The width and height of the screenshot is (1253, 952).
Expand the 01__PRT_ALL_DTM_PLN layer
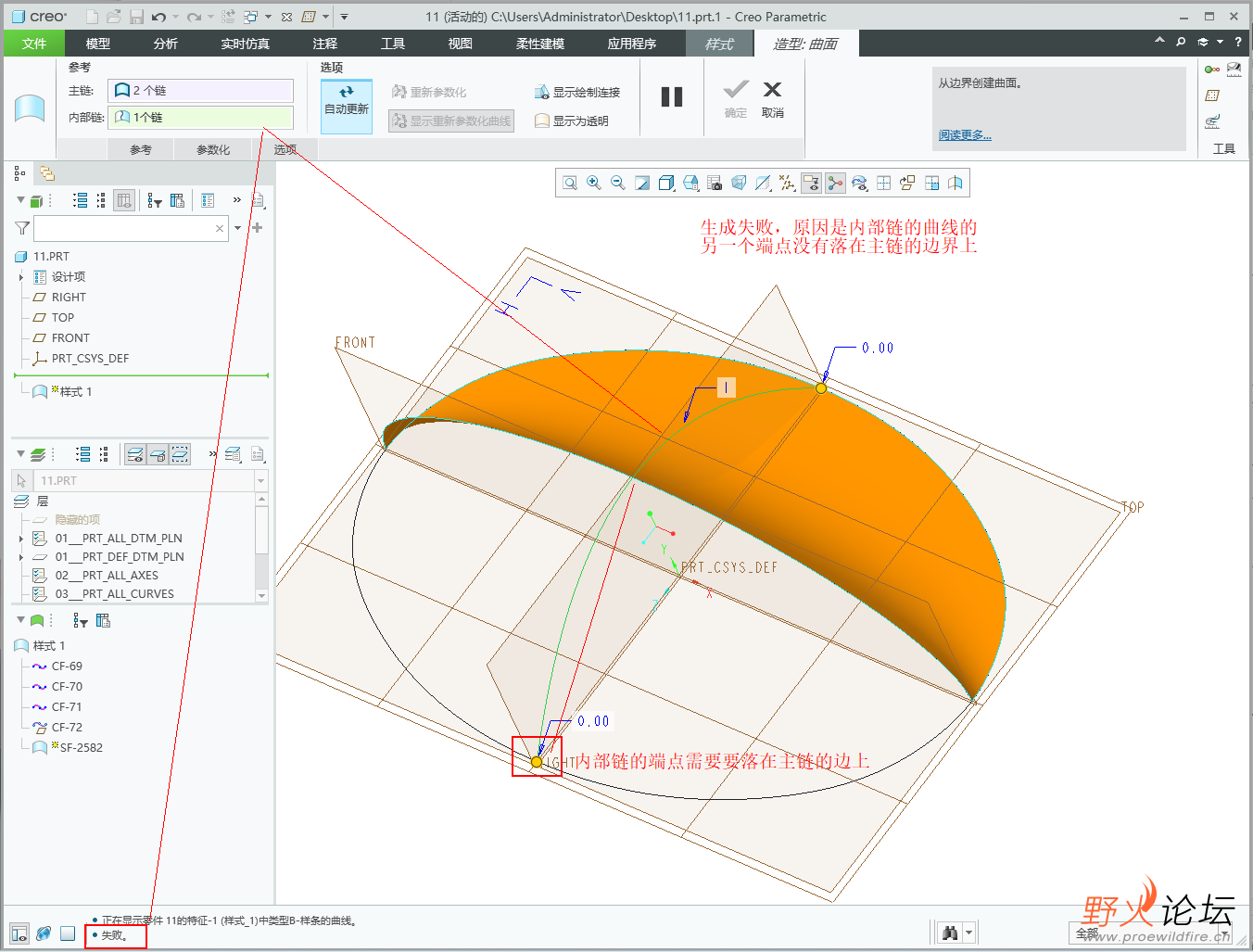pos(20,539)
